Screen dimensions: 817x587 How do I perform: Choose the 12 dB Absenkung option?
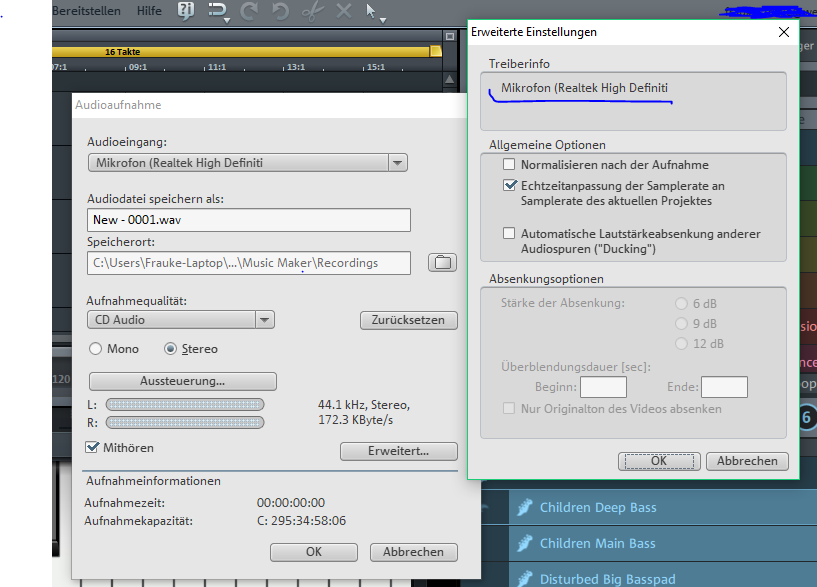click(681, 343)
